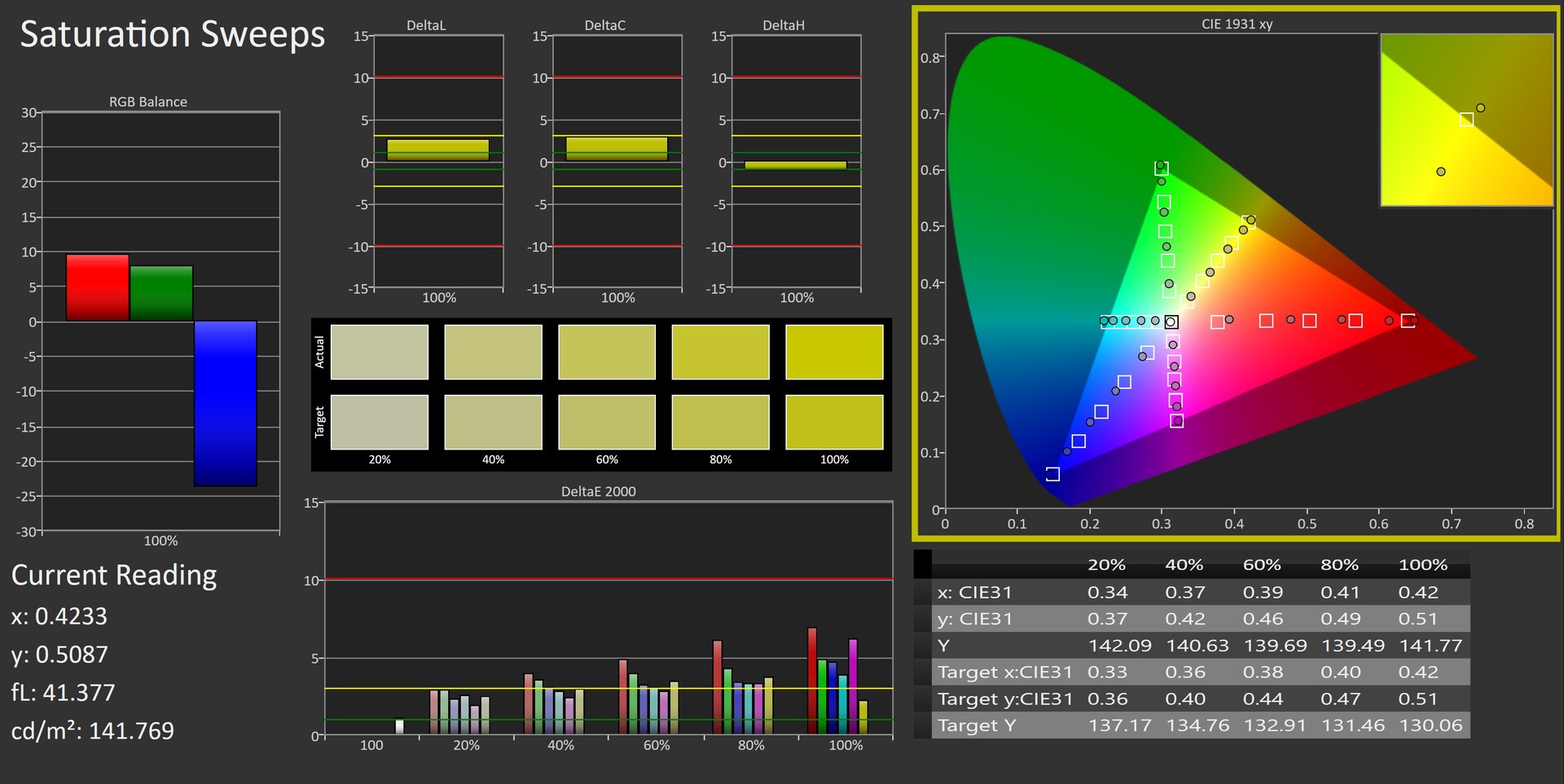Select the Target 40% color patch

coord(493,422)
